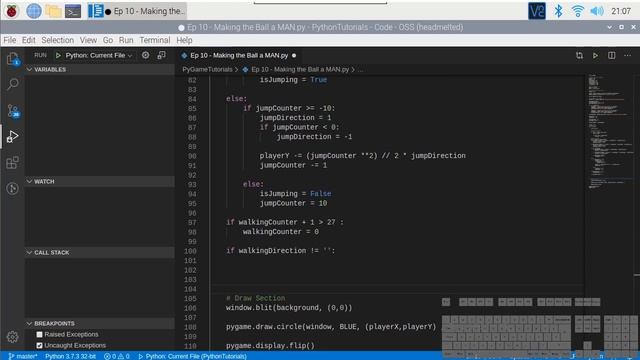Open the Run and Debug view
The width and height of the screenshot is (640, 360).
click(13, 137)
